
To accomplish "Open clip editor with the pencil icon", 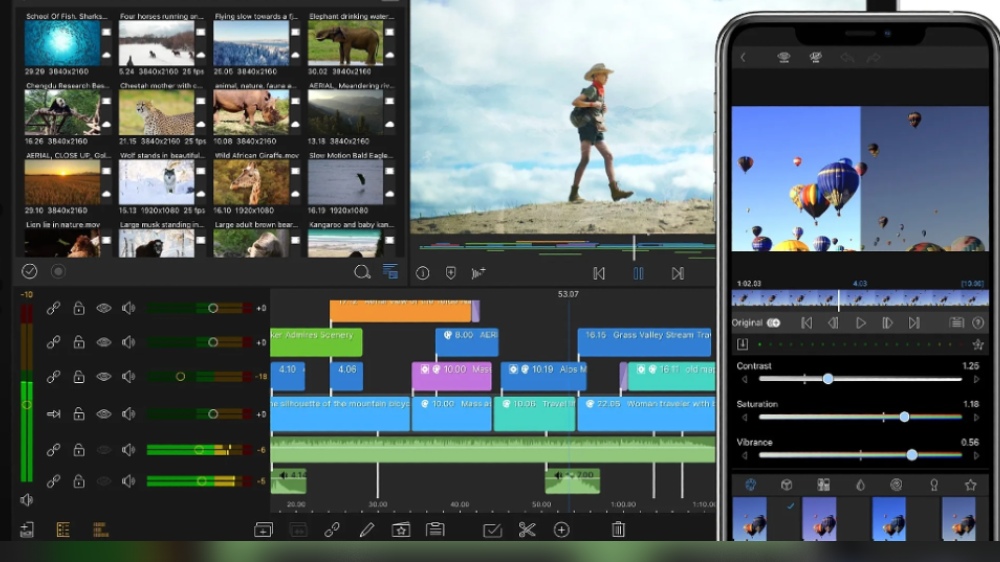I will 367,529.
